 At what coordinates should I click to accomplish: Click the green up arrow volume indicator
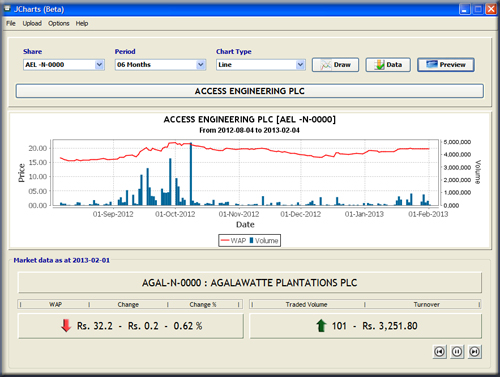(x=321, y=326)
